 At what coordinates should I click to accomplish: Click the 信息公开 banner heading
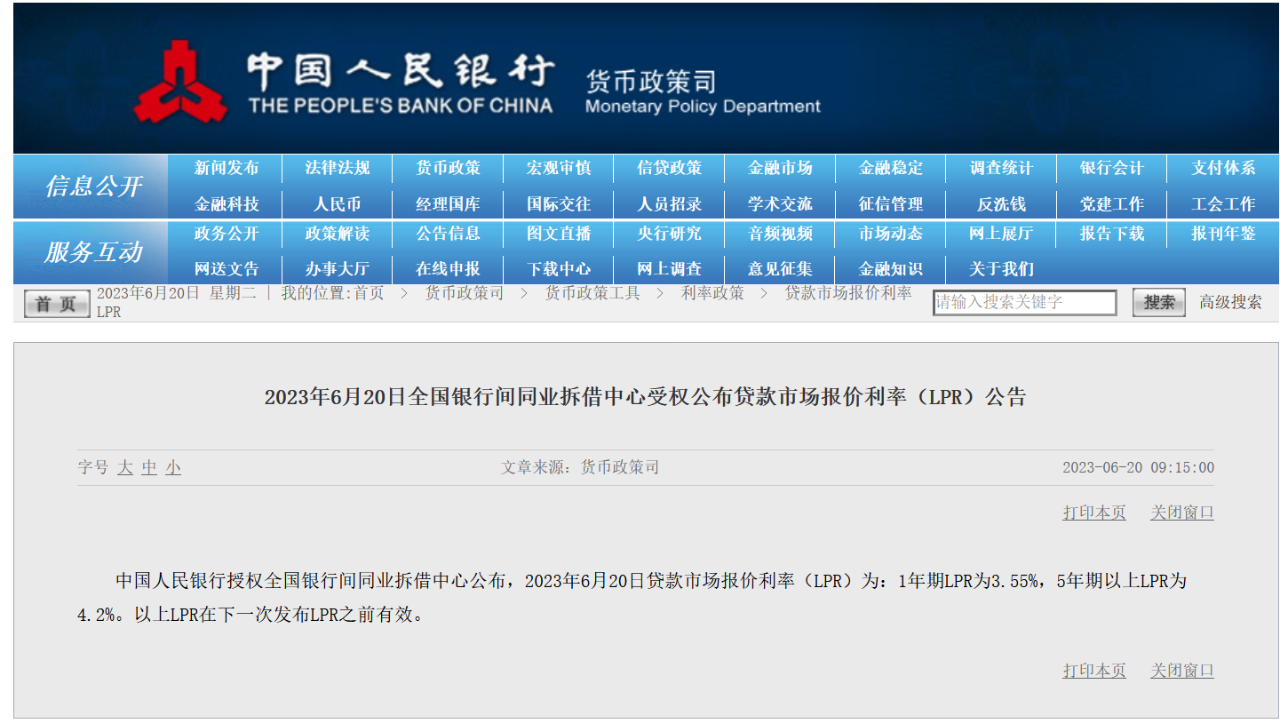[93, 186]
